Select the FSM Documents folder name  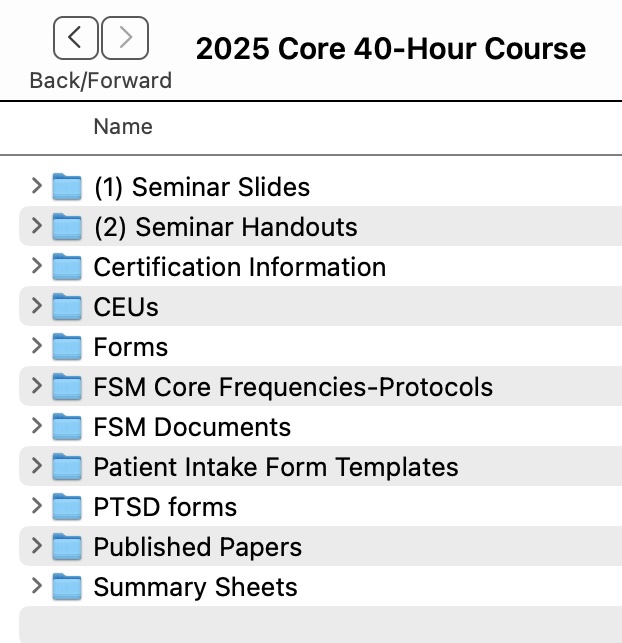click(192, 427)
